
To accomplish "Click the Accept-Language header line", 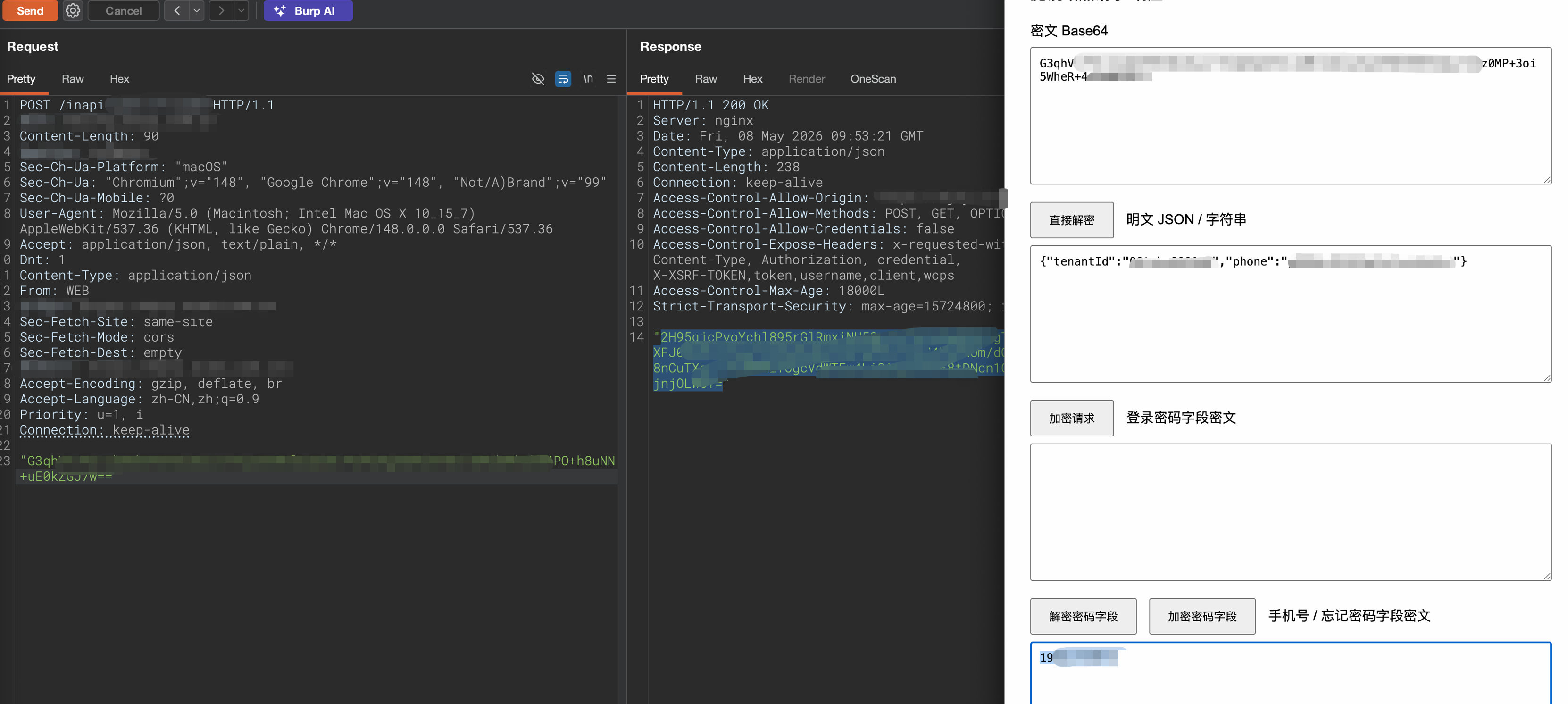I will coord(139,399).
